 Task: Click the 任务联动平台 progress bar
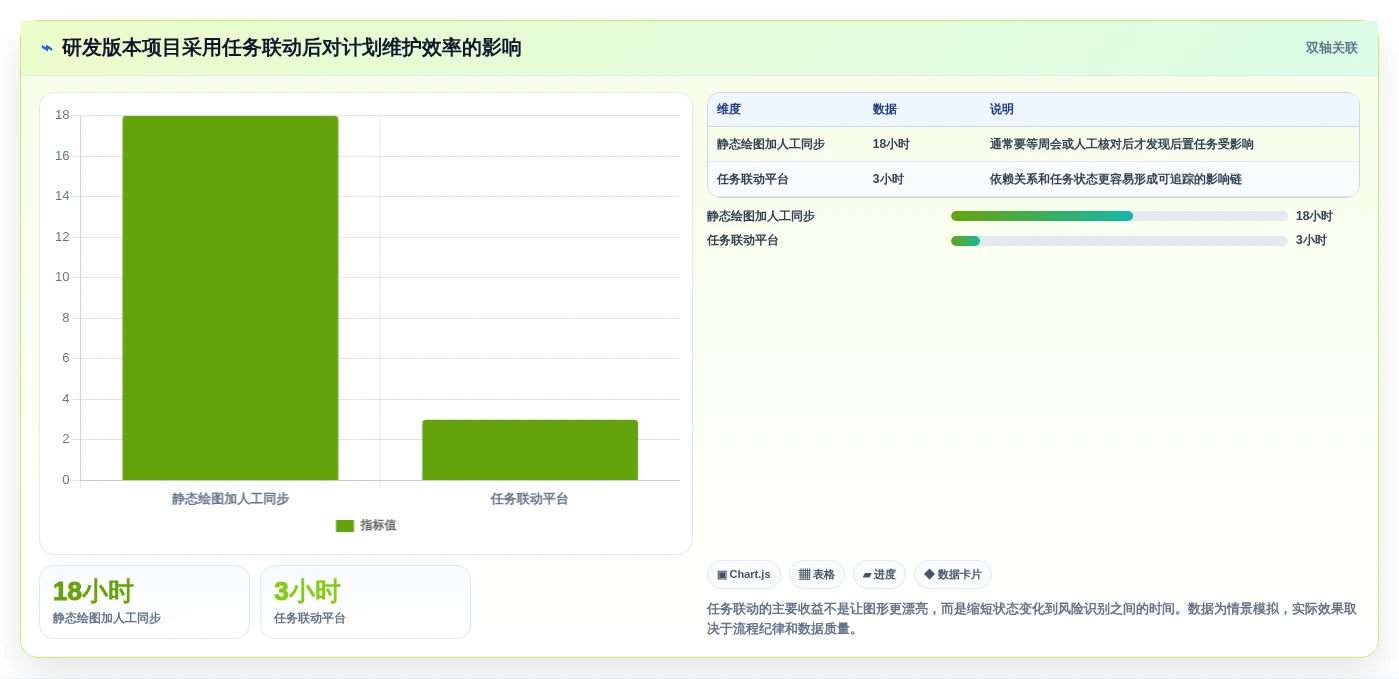coord(1119,241)
